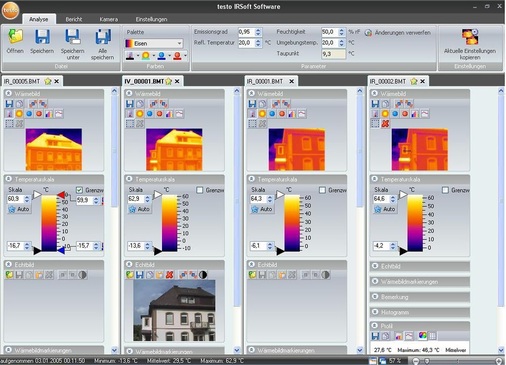Close the IR_00001.BMT document tab
This screenshot has width=506, height=365.
(x=292, y=81)
